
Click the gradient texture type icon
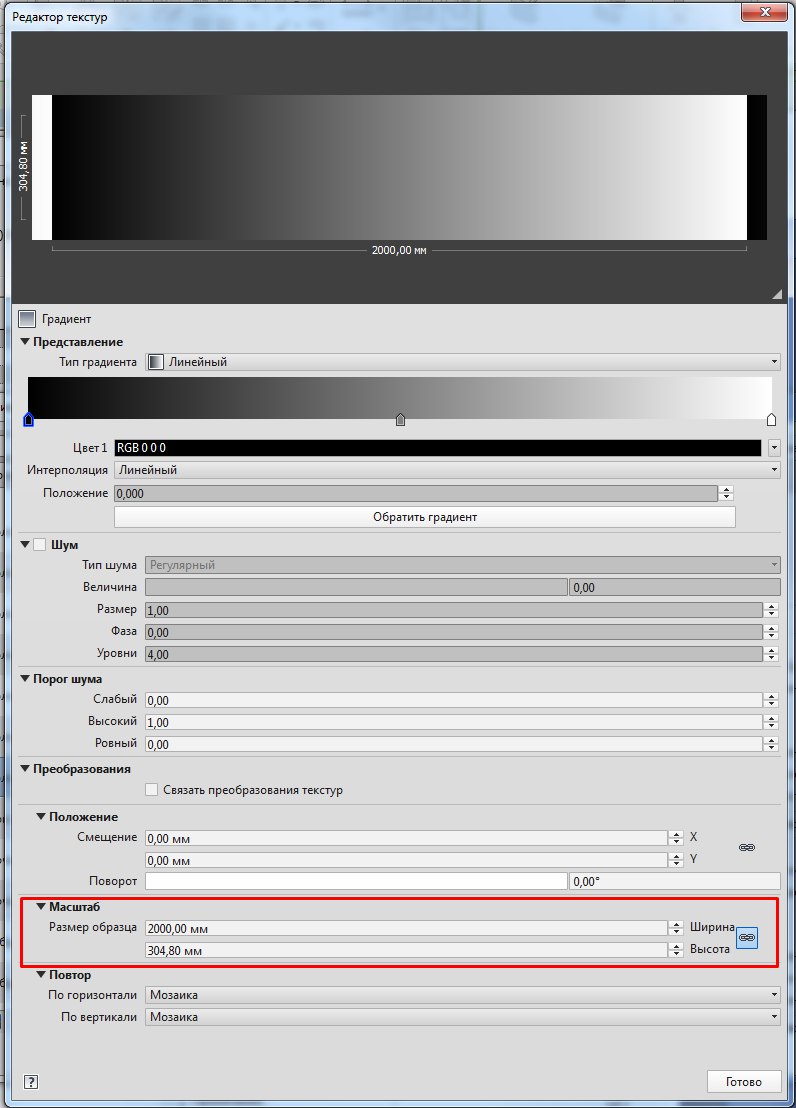(27, 319)
